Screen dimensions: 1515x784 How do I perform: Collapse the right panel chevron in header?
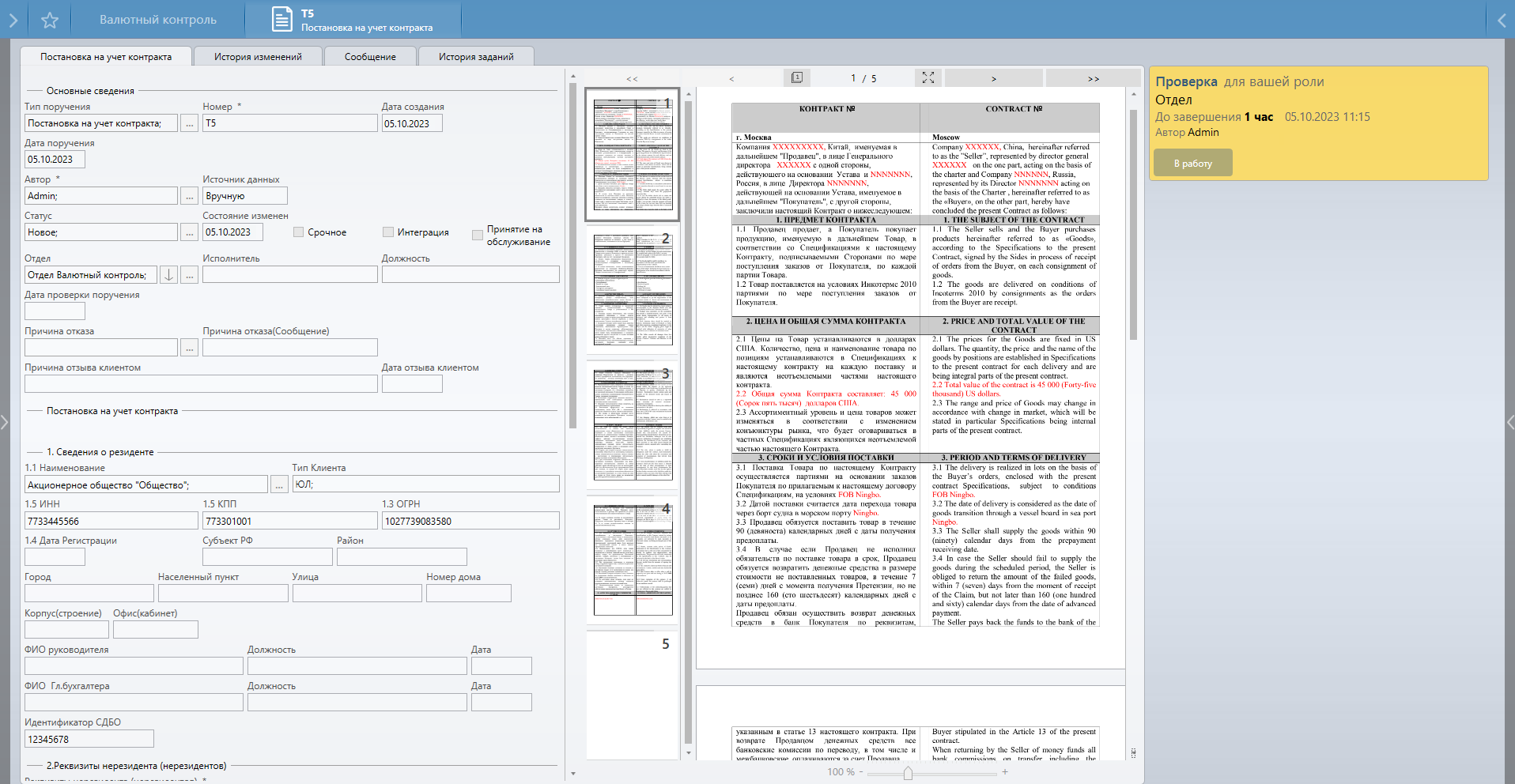(1502, 20)
